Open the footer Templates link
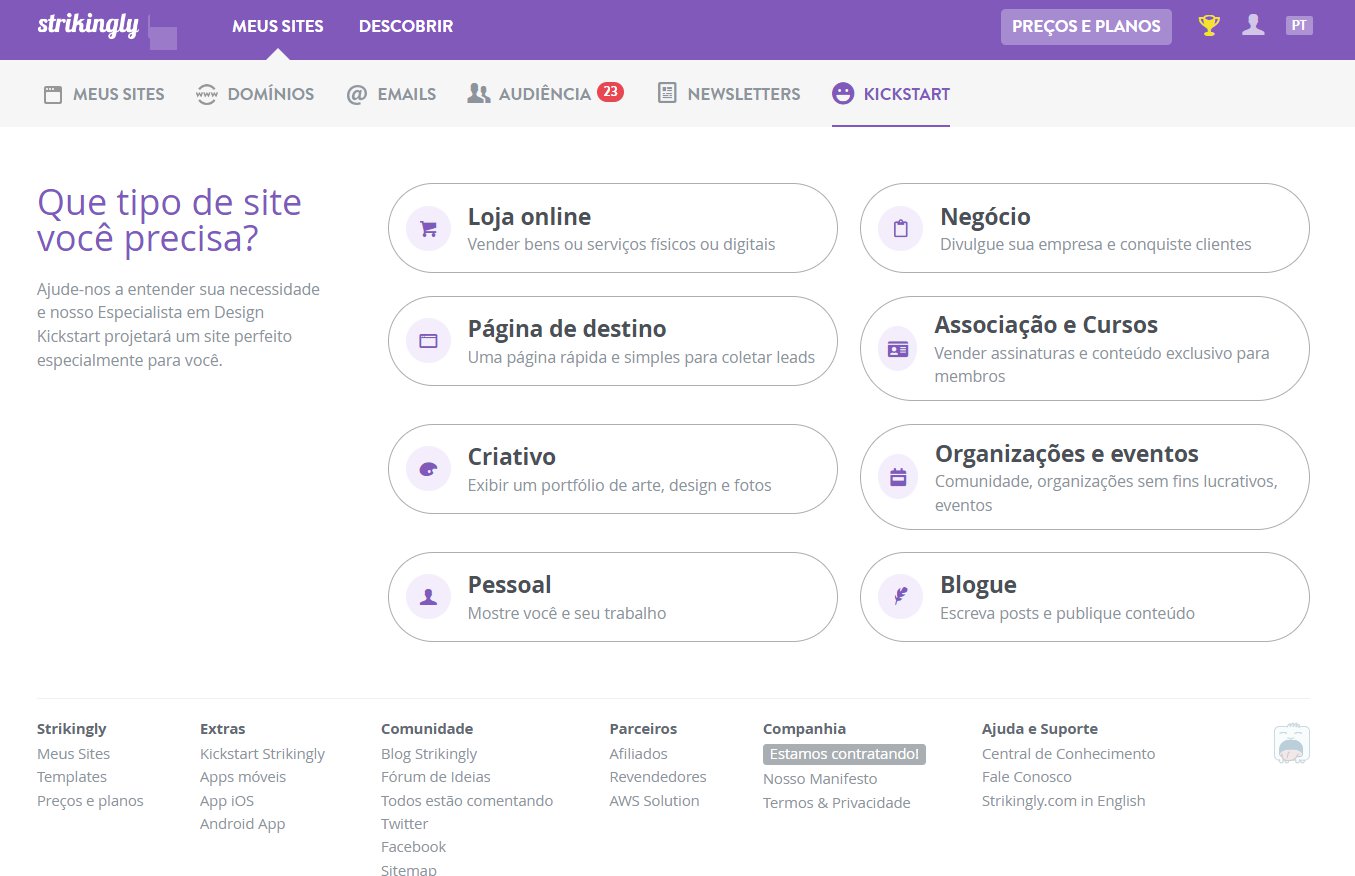Image resolution: width=1355 pixels, height=876 pixels. pyautogui.click(x=72, y=777)
